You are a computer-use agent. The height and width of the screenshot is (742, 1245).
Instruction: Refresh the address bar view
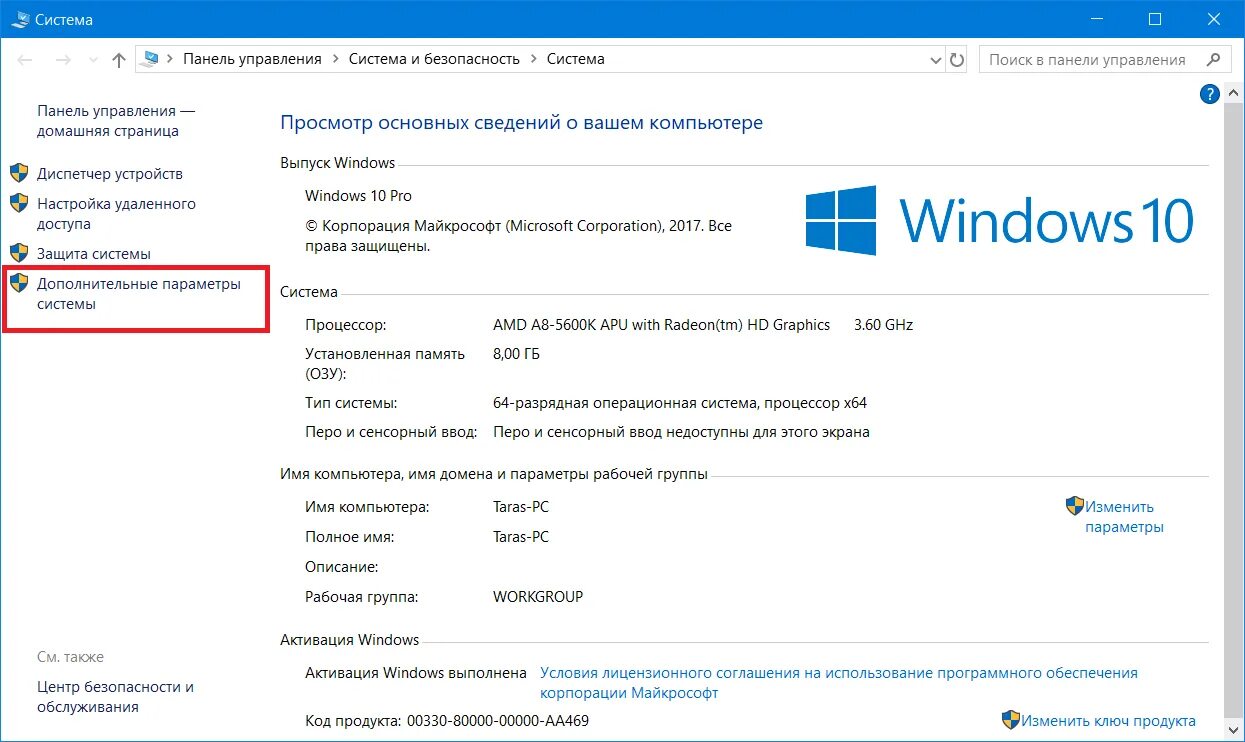click(x=957, y=60)
